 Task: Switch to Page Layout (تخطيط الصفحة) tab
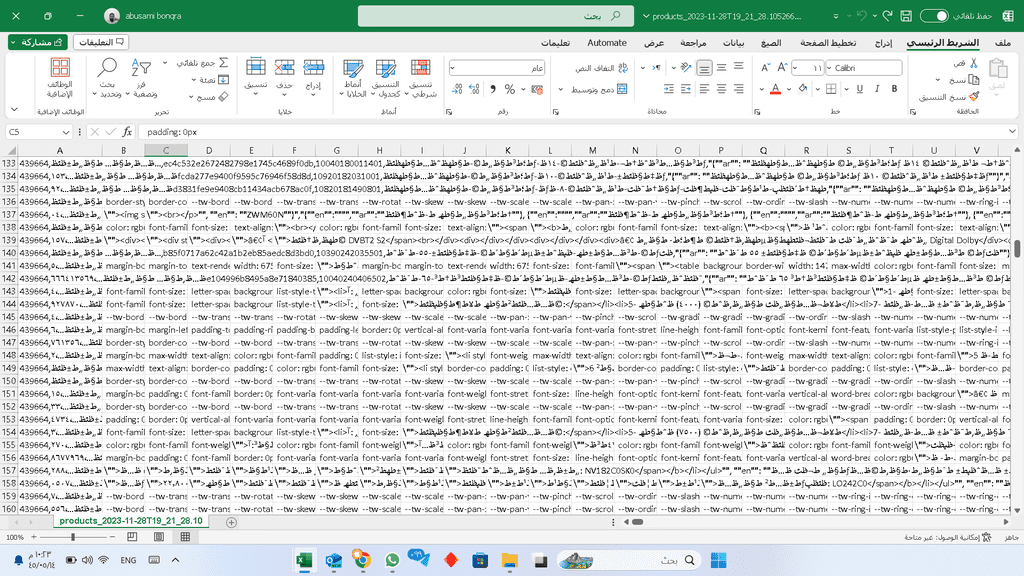click(828, 42)
